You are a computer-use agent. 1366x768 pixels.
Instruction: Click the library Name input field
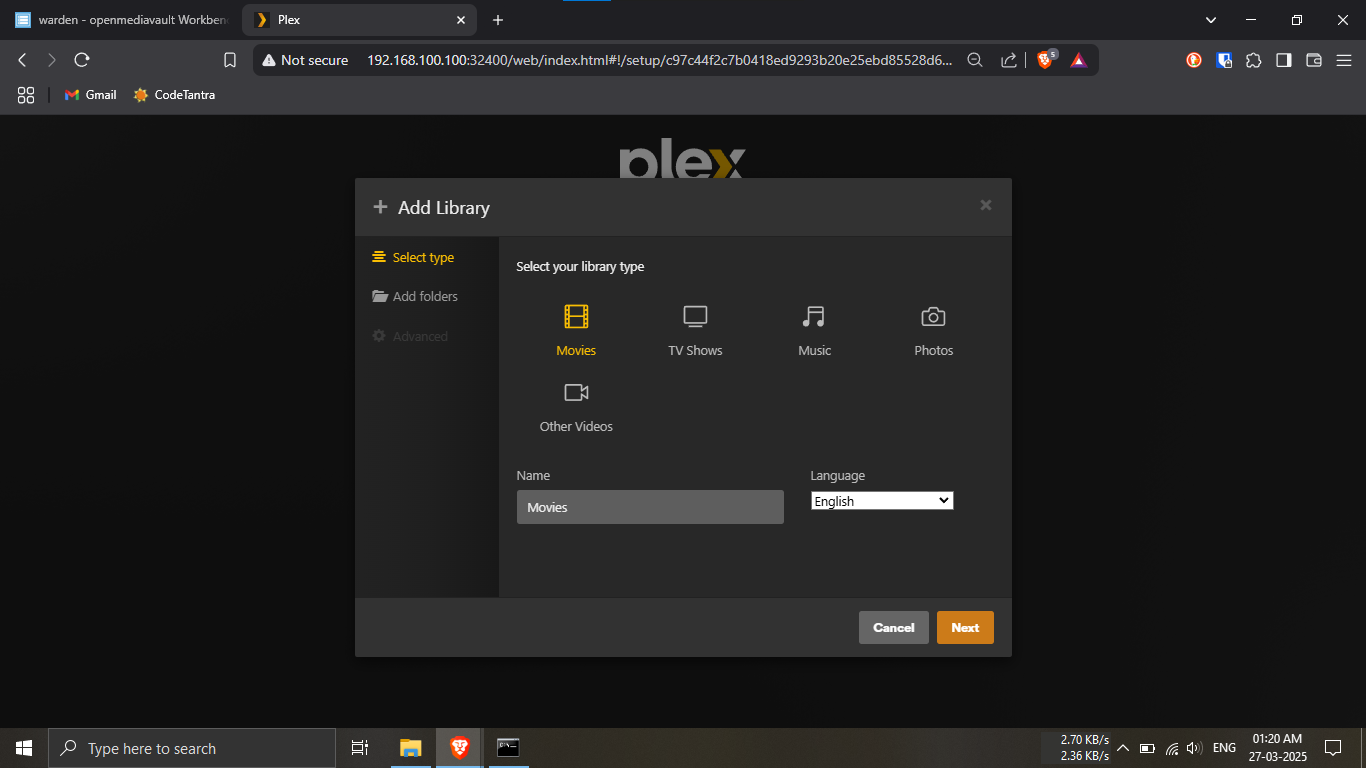(650, 507)
